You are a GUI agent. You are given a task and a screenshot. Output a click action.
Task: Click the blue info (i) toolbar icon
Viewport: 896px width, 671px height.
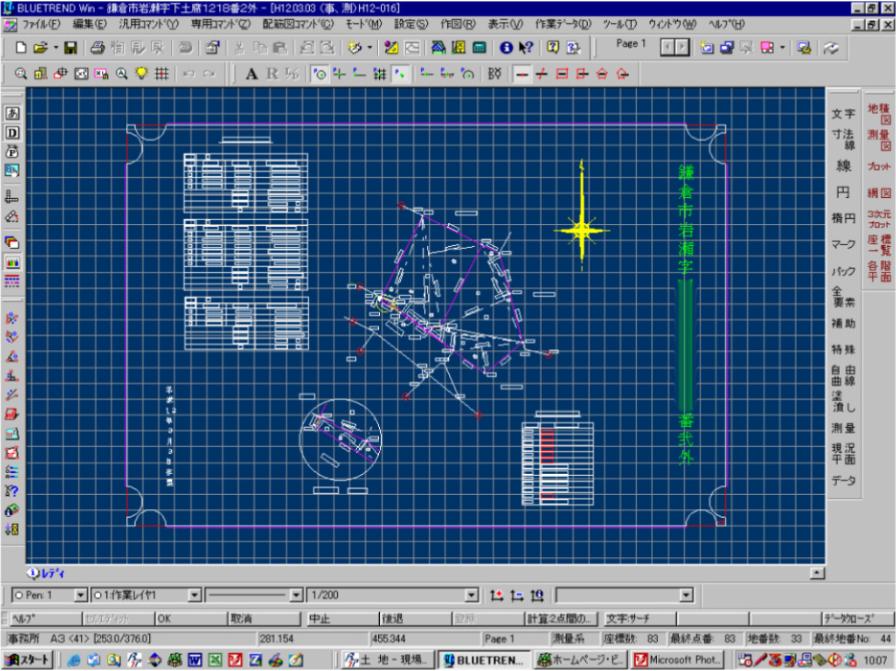click(505, 46)
